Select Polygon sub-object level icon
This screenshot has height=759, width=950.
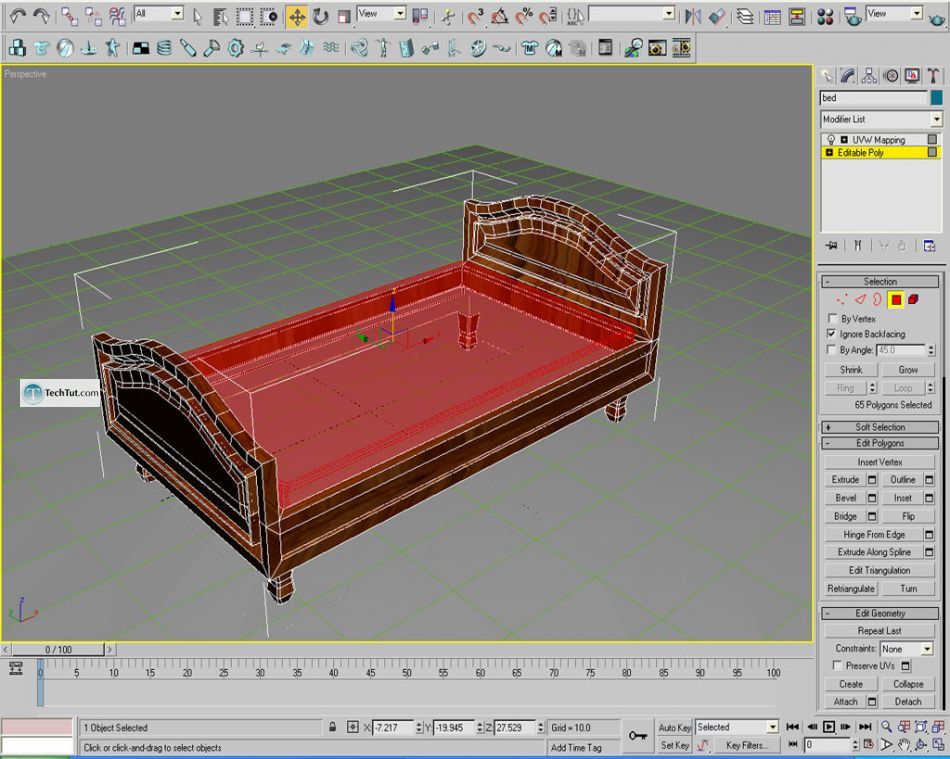[x=896, y=299]
